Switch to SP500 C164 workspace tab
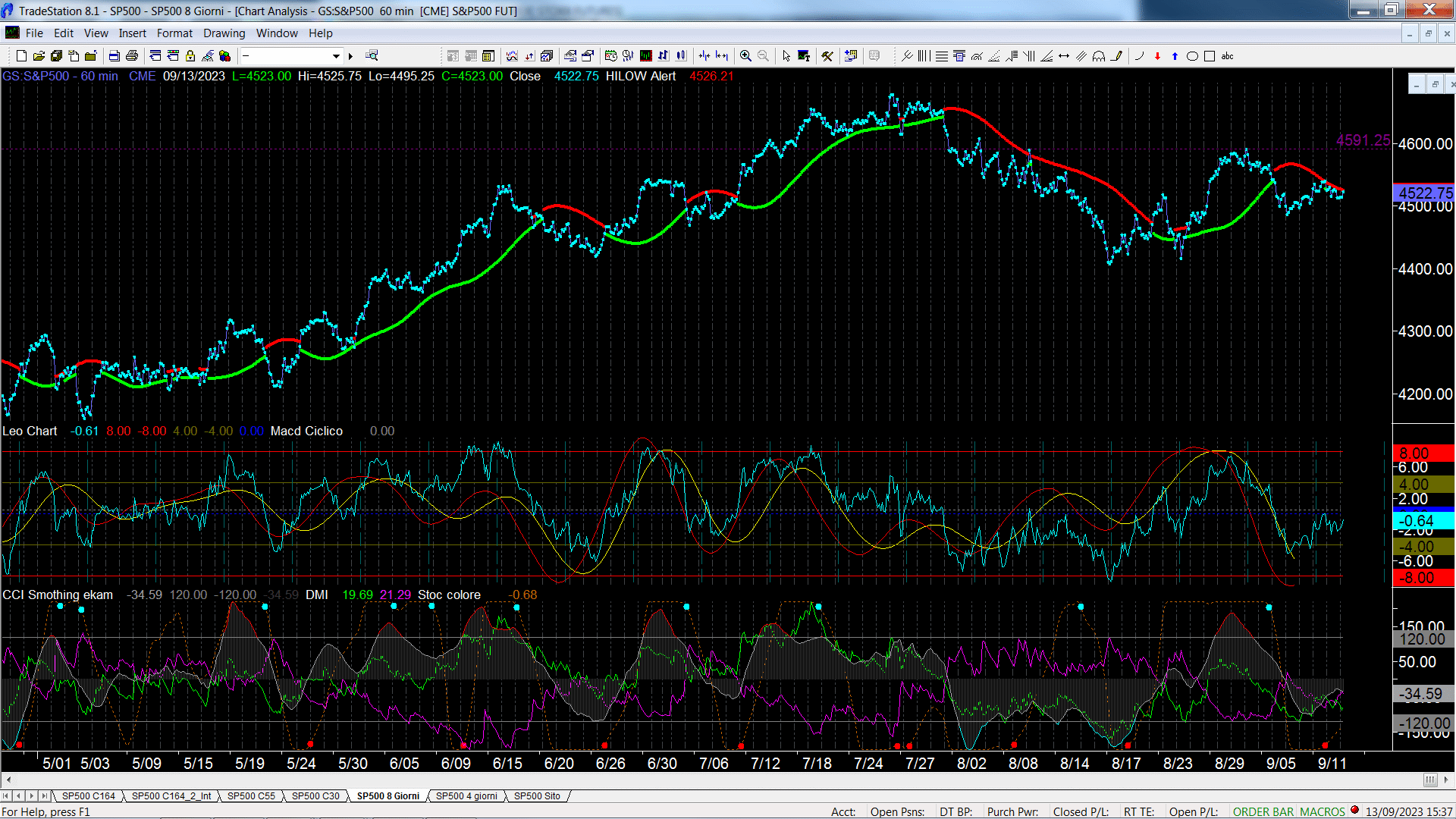This screenshot has height=819, width=1456. [88, 795]
